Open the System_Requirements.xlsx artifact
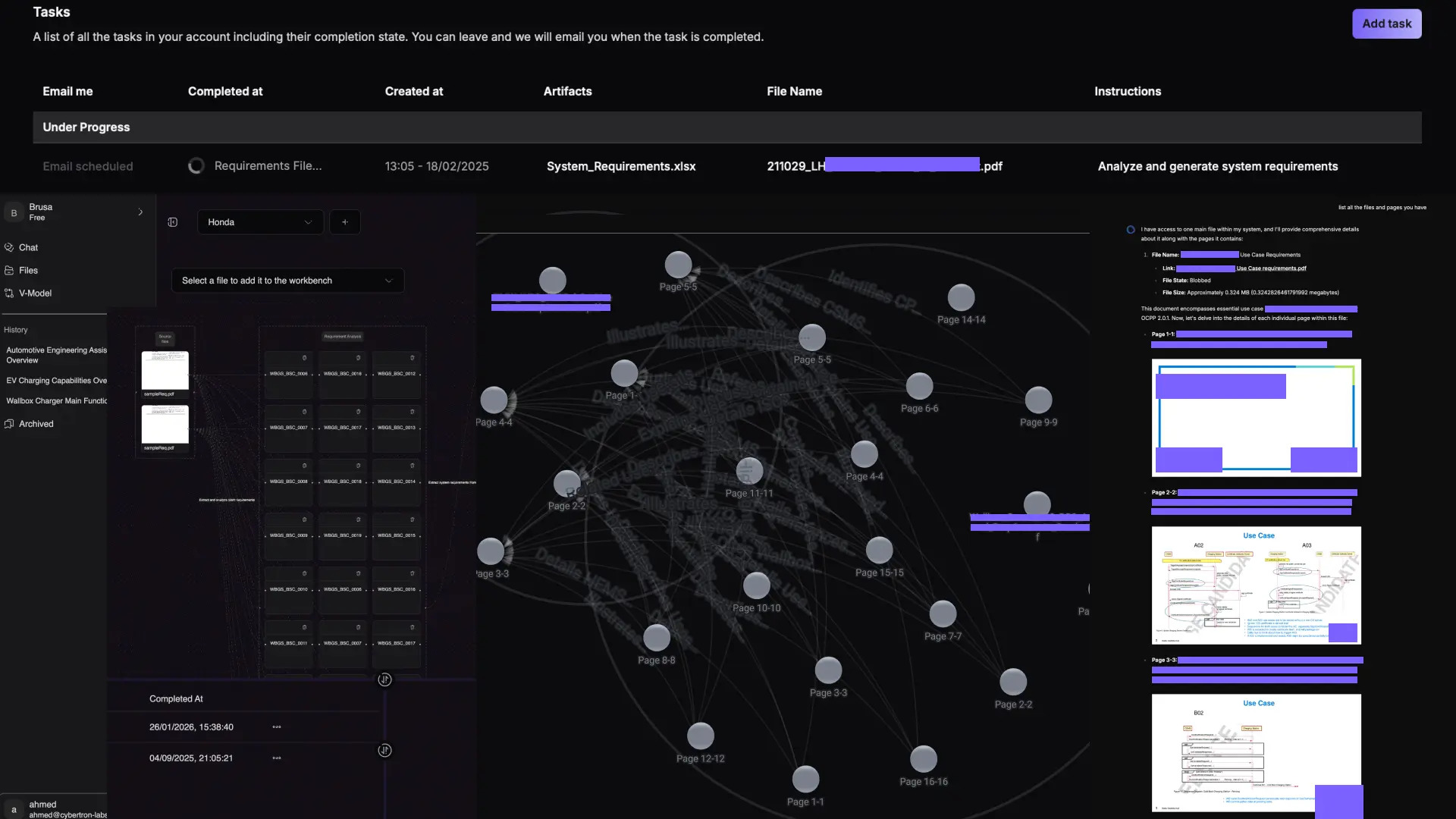The image size is (1456, 819). tap(621, 166)
